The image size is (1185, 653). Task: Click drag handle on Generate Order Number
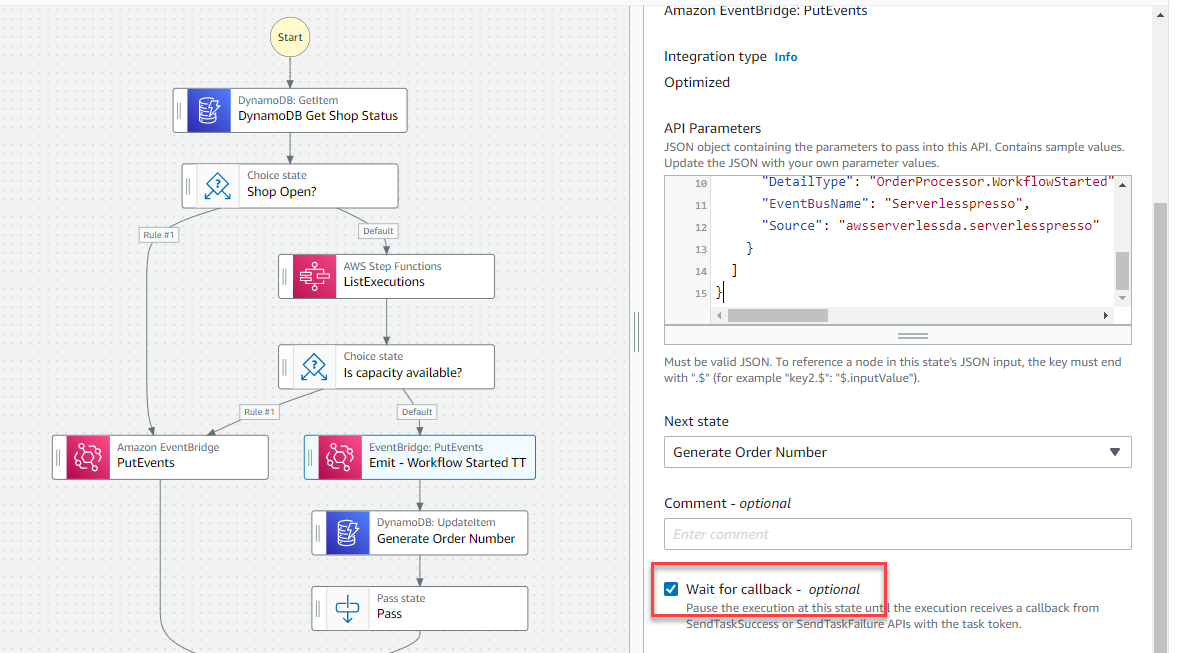[x=319, y=533]
